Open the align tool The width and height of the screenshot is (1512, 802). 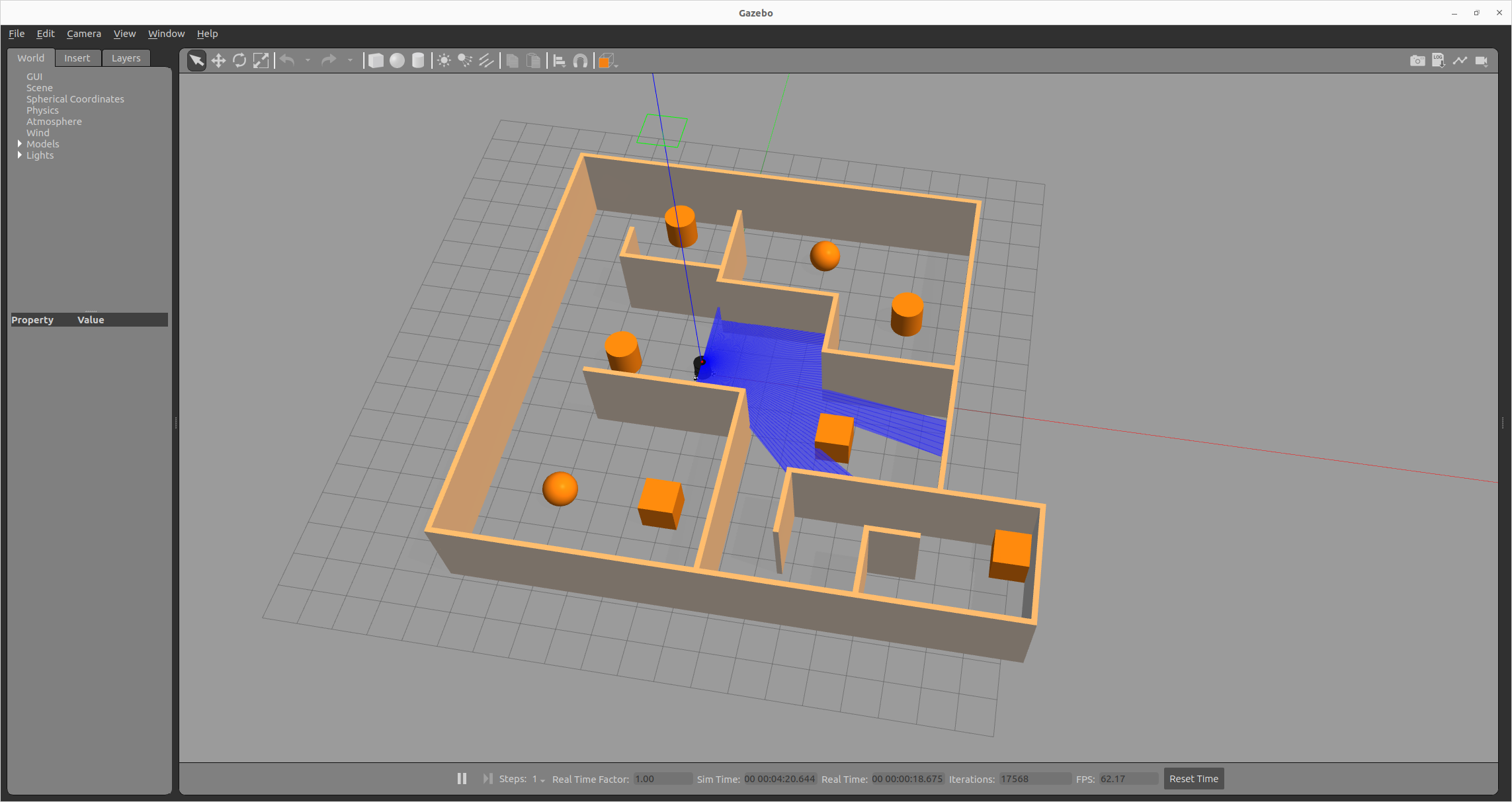(x=560, y=61)
